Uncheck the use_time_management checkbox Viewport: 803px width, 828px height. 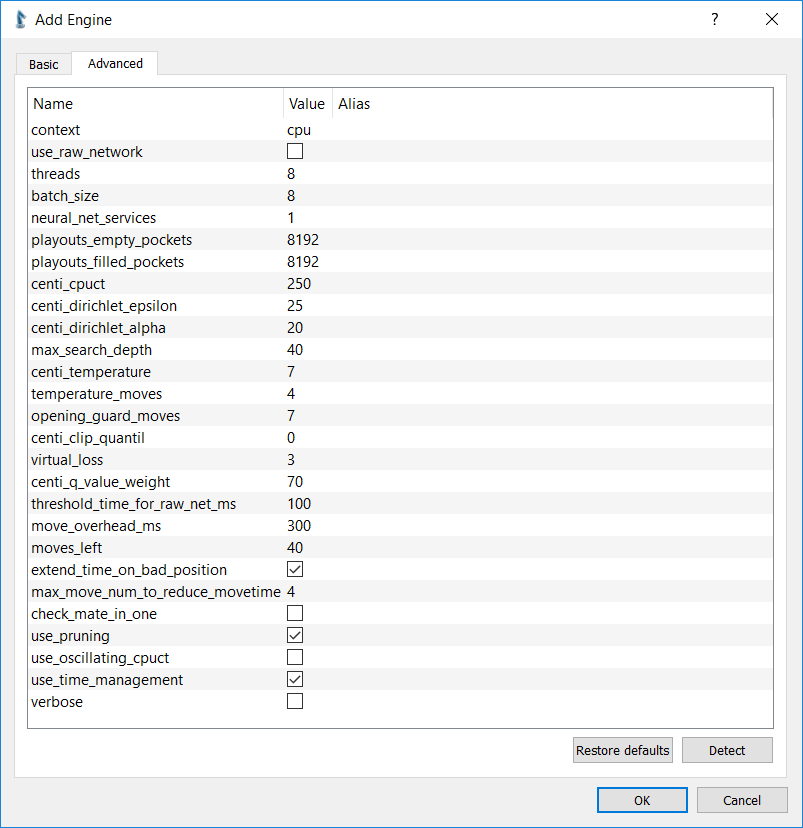coord(295,680)
